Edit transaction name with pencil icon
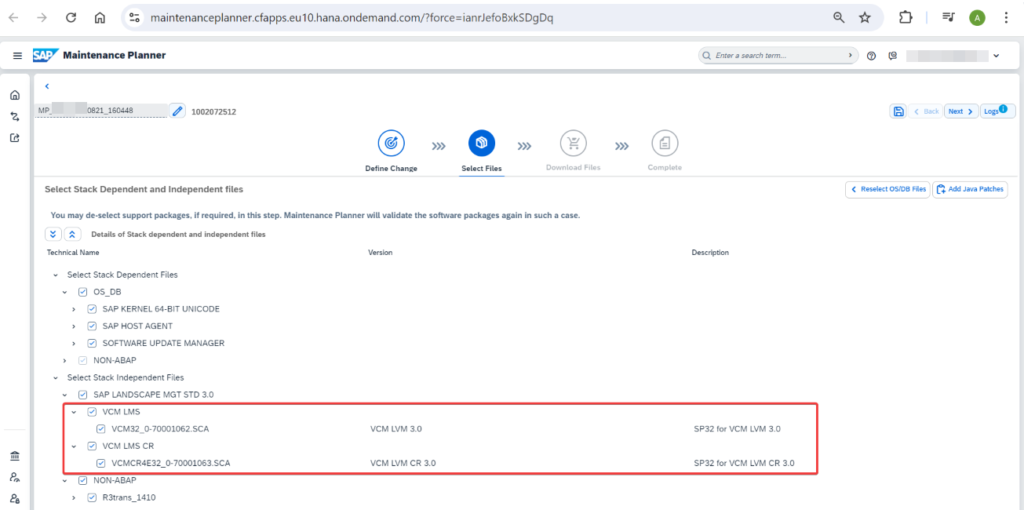Image resolution: width=1024 pixels, height=510 pixels. pyautogui.click(x=178, y=111)
